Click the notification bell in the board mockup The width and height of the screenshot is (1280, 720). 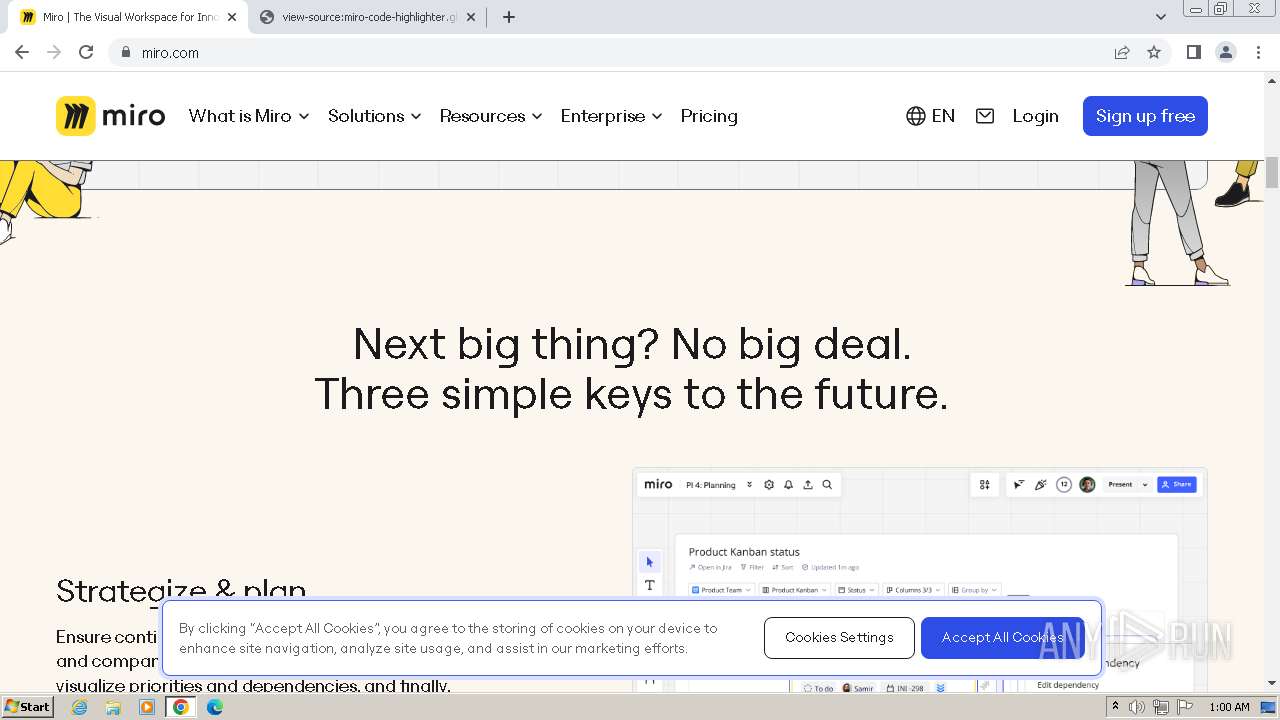788,485
